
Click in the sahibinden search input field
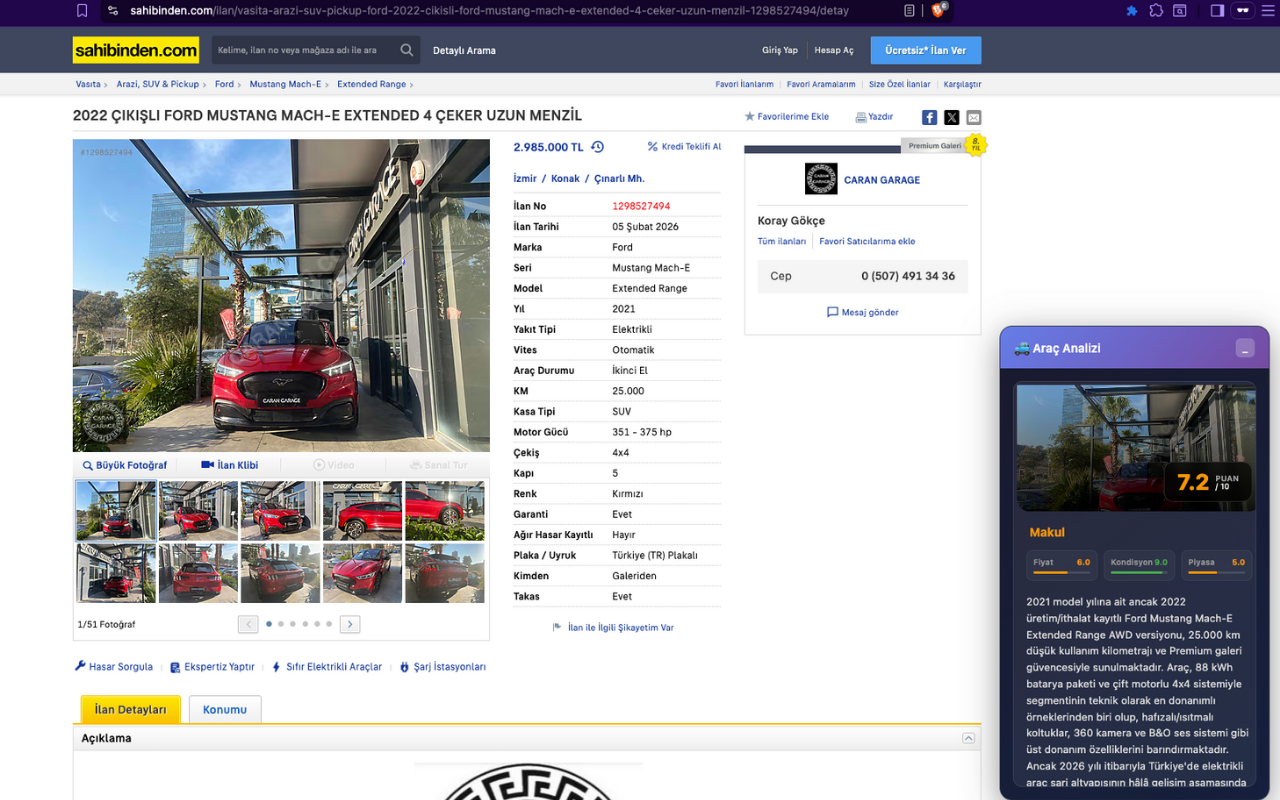click(304, 50)
